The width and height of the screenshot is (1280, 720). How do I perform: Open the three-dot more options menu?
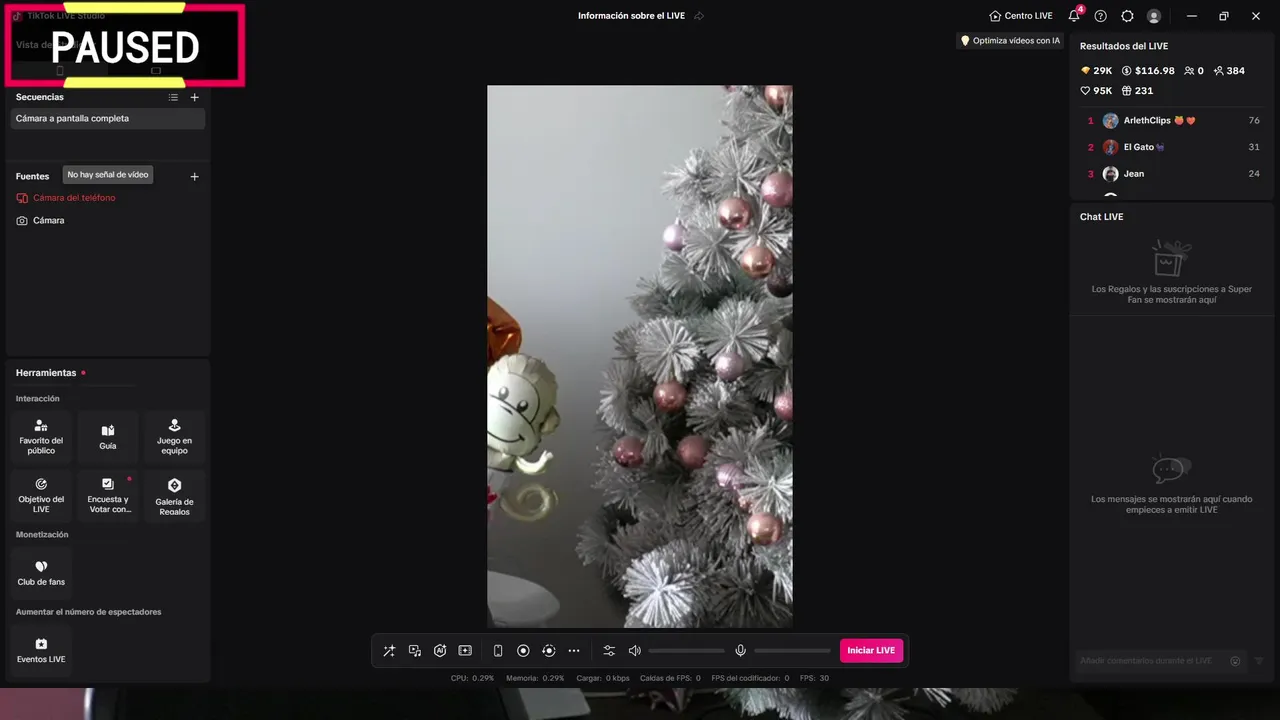coord(574,651)
